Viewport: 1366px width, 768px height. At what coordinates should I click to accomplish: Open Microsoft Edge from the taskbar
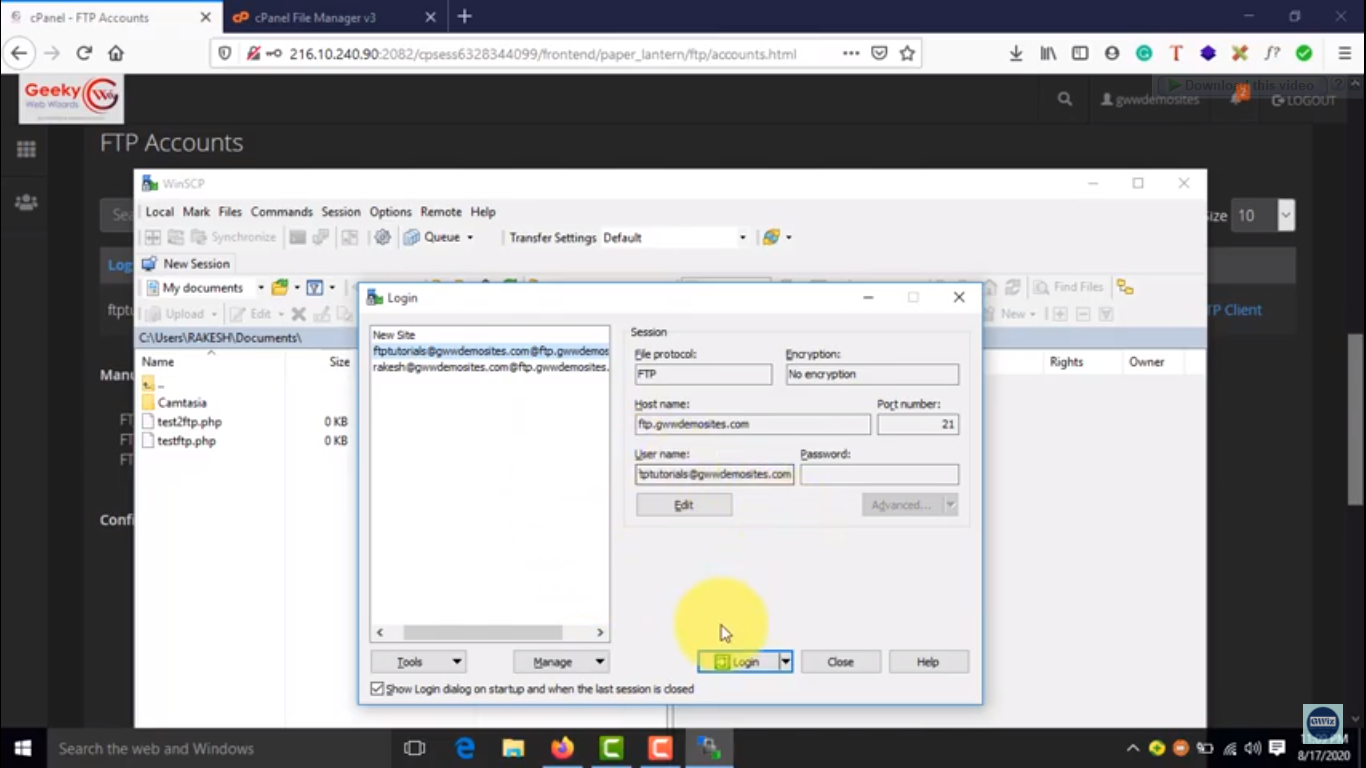[465, 748]
